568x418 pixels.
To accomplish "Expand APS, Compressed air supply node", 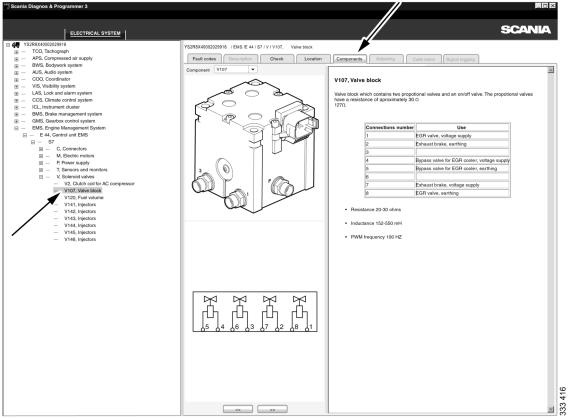I will coord(16,59).
